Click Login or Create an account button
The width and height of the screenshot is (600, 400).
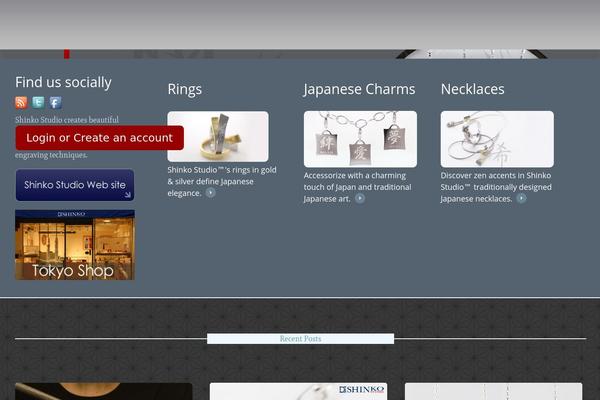click(x=99, y=138)
